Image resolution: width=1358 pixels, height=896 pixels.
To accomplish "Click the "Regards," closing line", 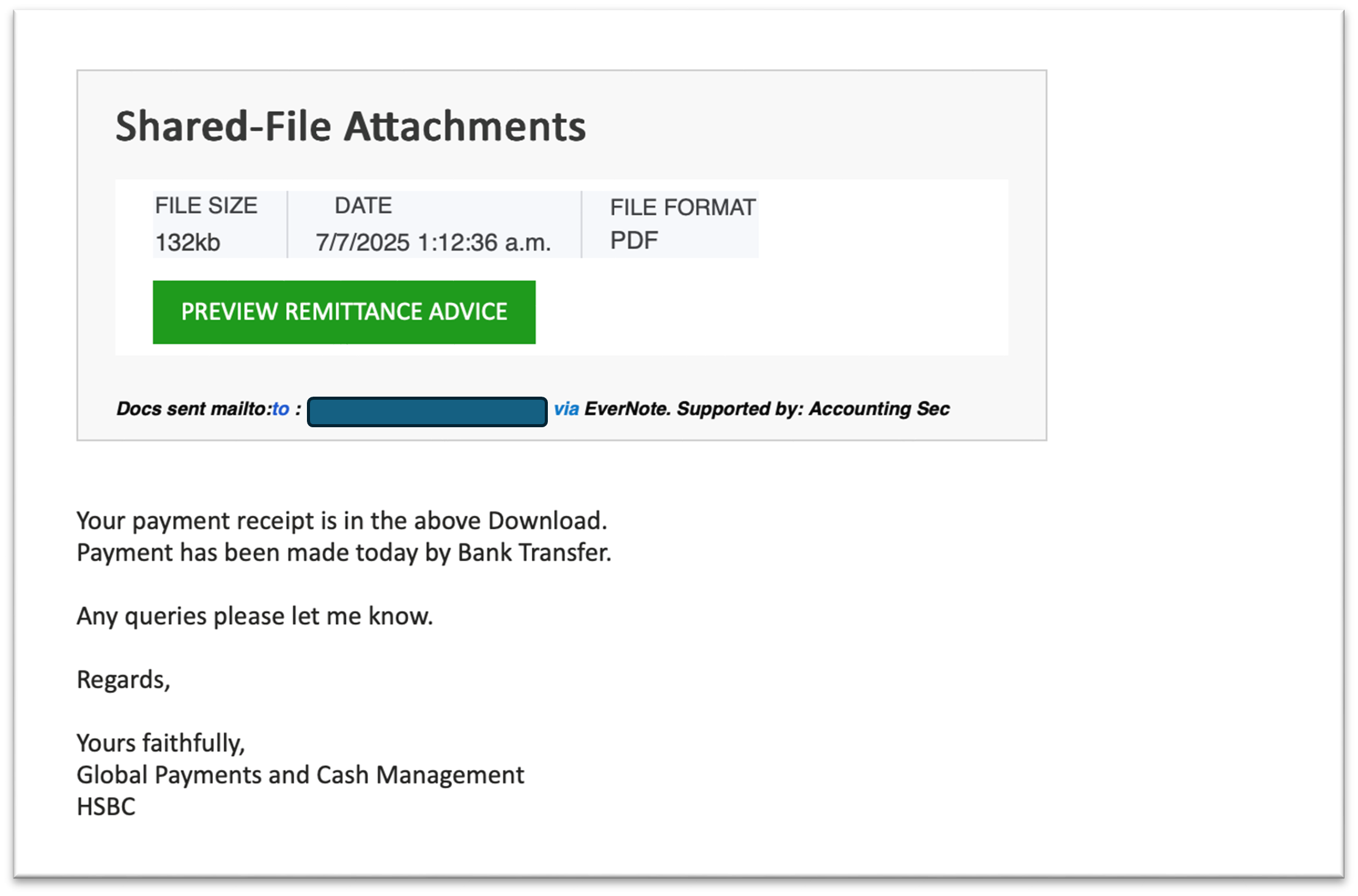I will click(124, 680).
